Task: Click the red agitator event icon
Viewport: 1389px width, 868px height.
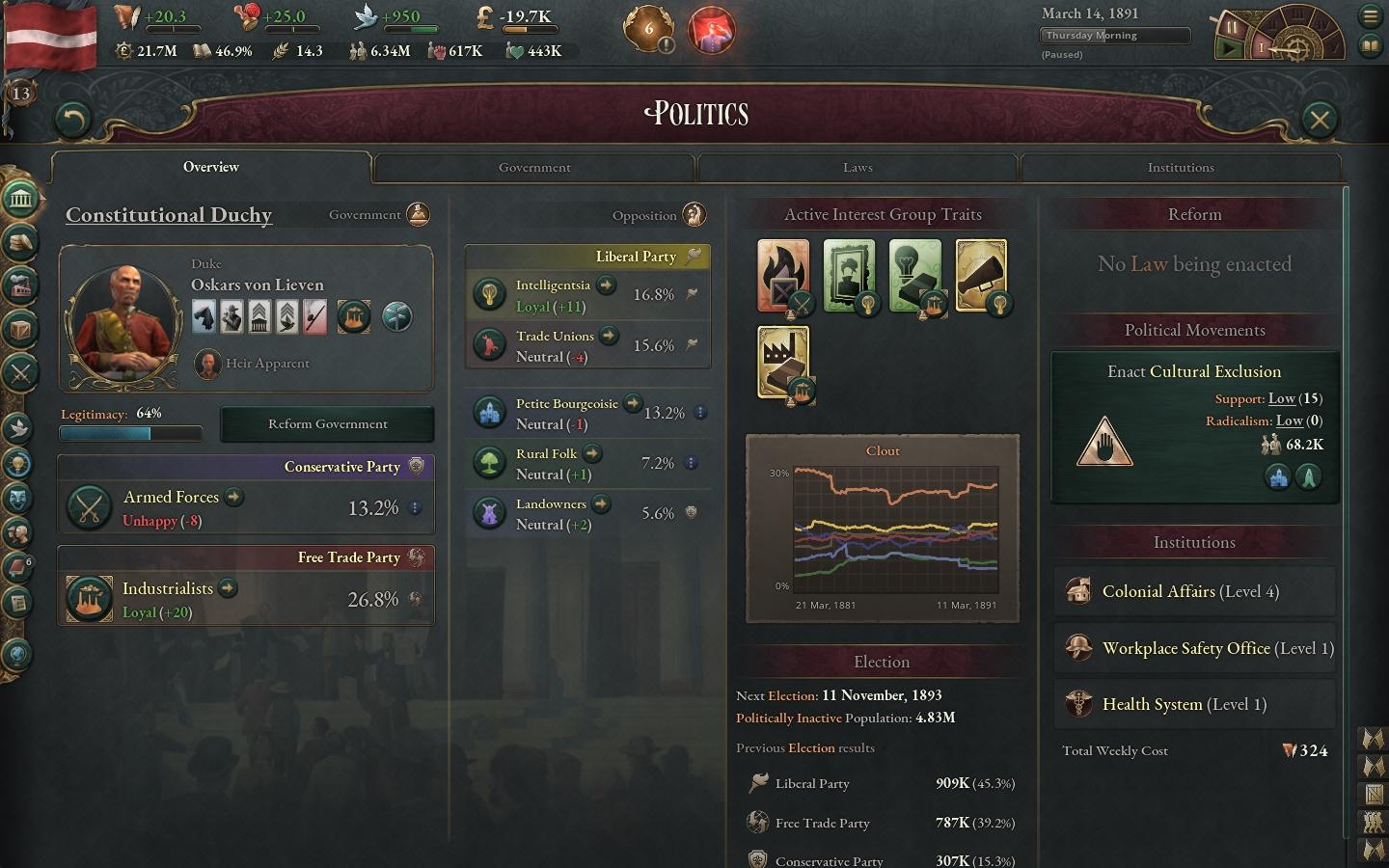Action: 712,30
